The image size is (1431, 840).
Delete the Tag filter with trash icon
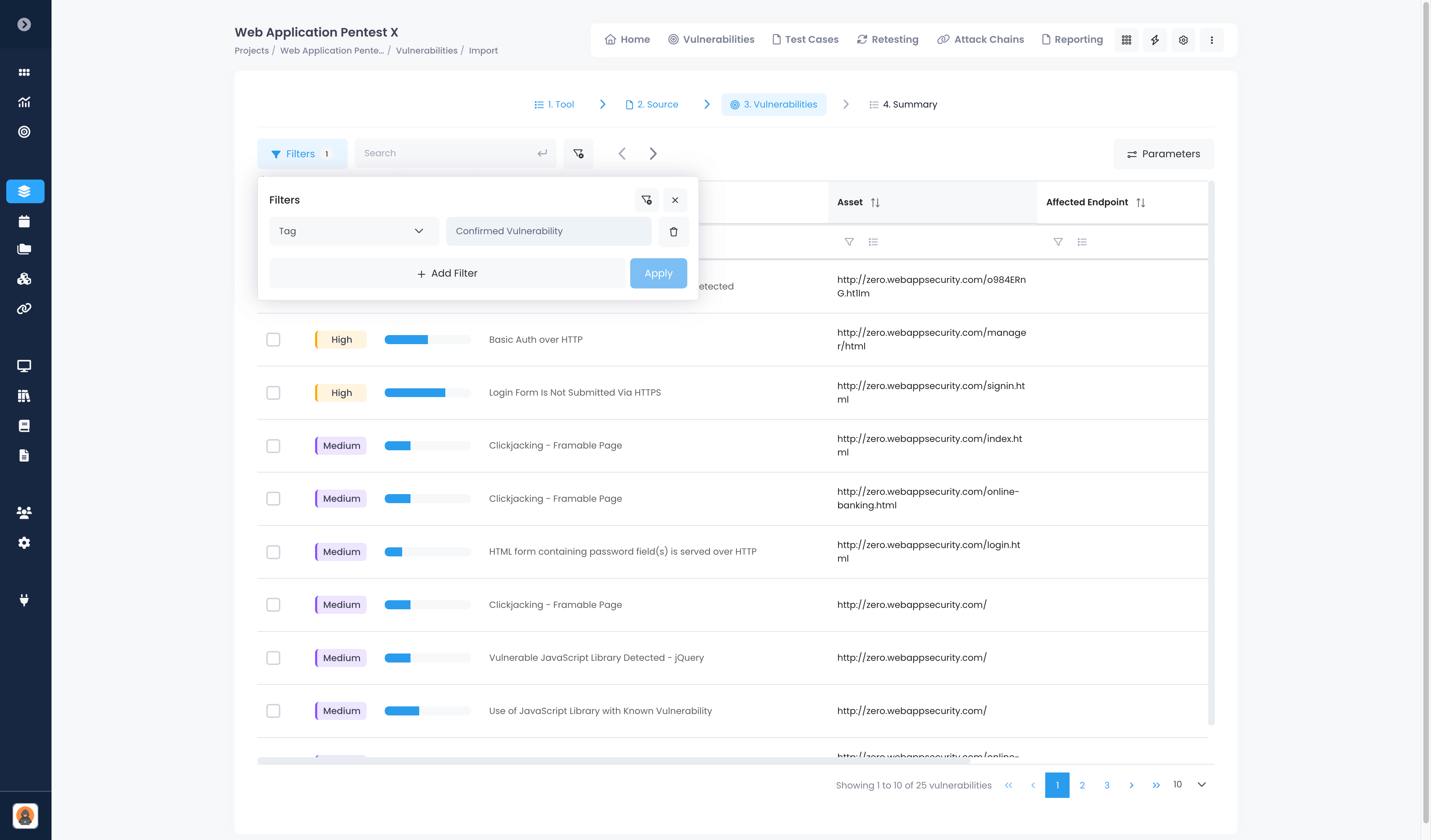point(673,231)
